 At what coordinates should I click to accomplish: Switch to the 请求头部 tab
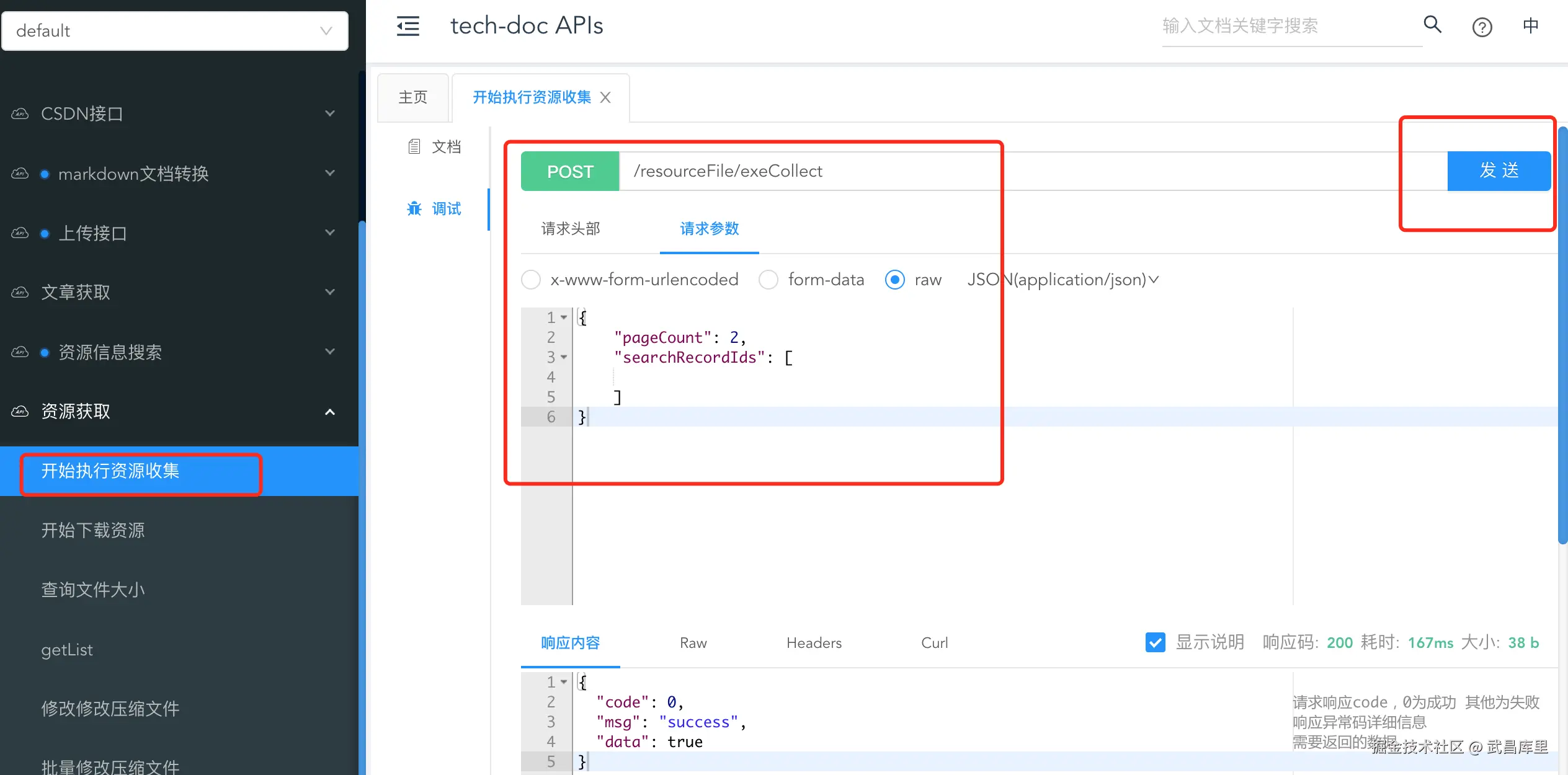point(571,229)
